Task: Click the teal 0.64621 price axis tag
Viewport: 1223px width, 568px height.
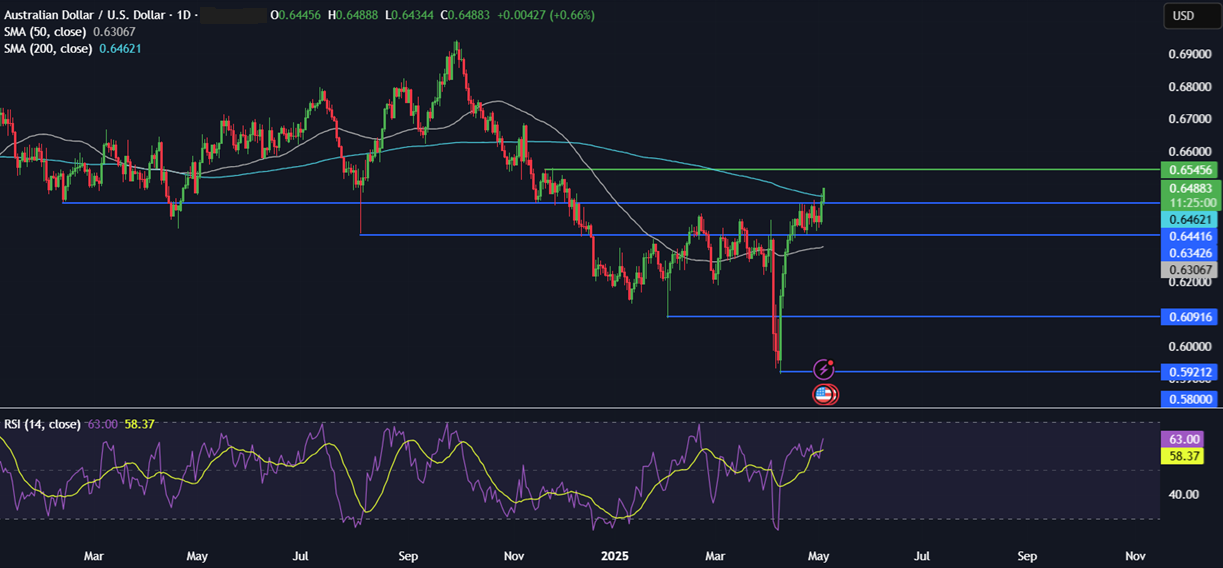Action: click(x=1189, y=218)
